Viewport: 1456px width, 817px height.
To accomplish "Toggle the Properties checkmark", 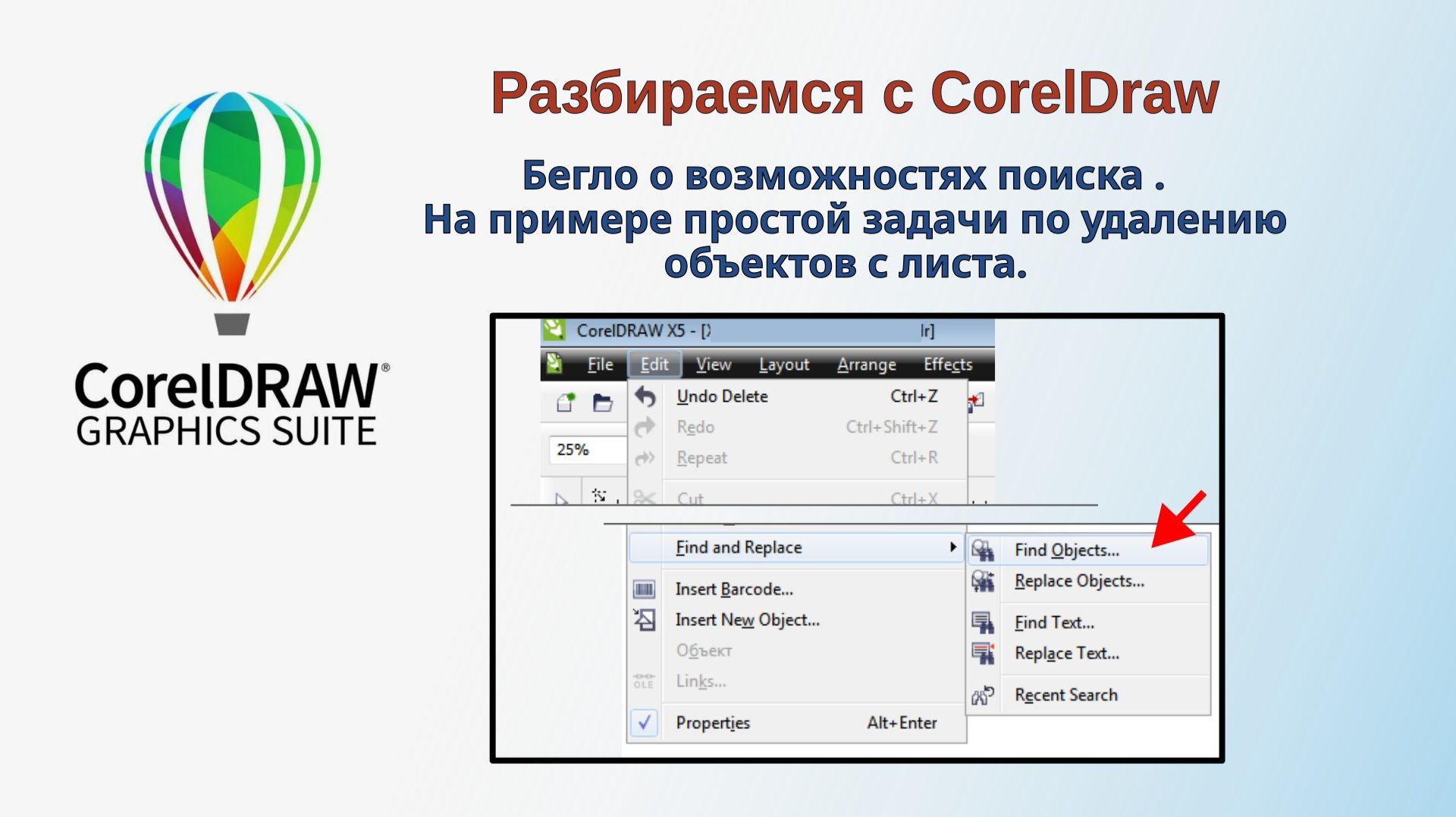I will [x=644, y=723].
